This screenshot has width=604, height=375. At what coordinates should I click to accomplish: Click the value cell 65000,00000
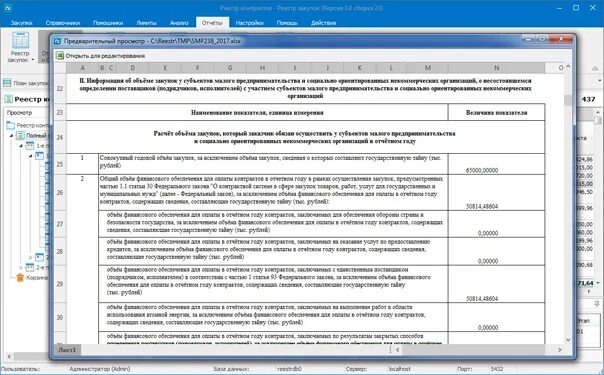point(497,164)
